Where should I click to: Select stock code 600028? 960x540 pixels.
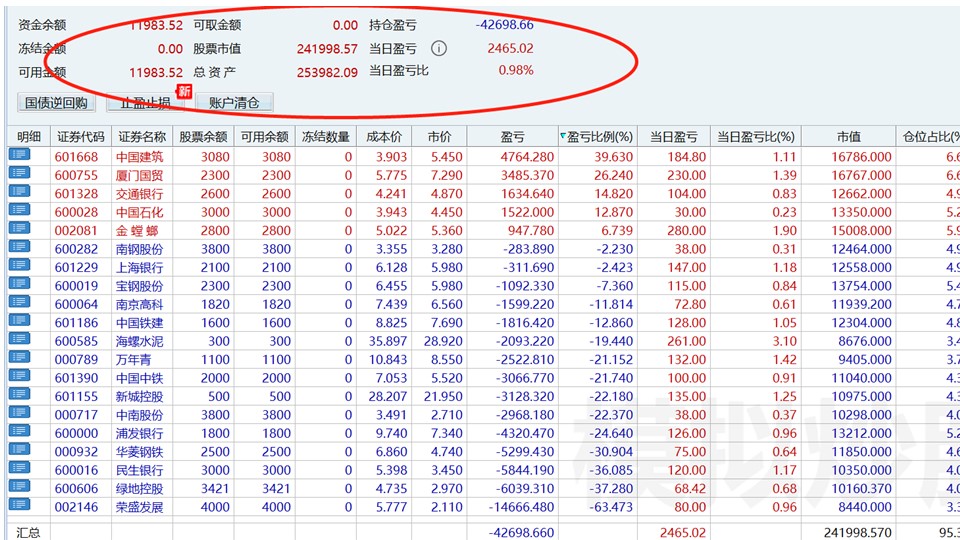(x=76, y=212)
